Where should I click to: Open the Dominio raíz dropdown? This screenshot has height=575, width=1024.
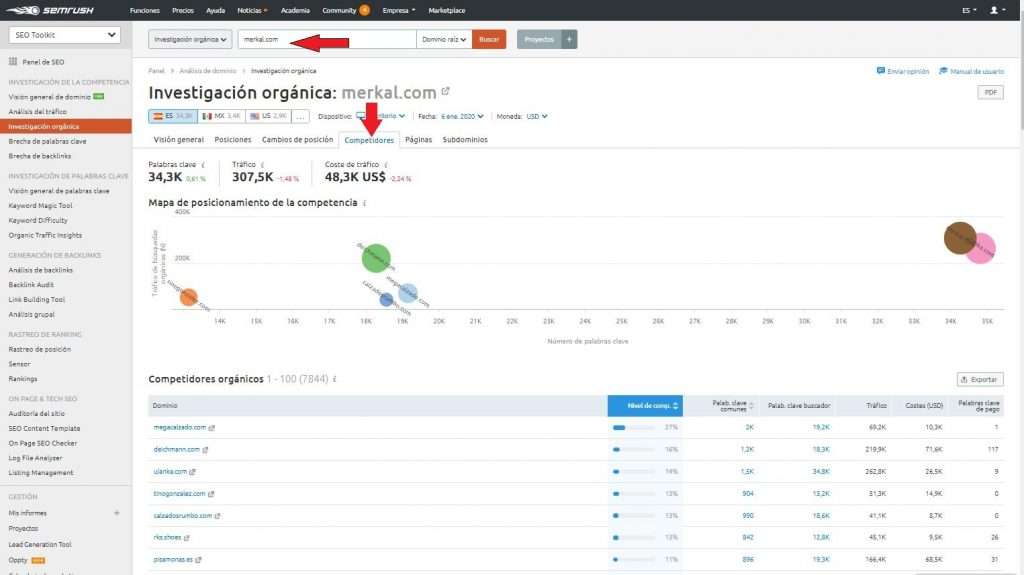coord(444,39)
